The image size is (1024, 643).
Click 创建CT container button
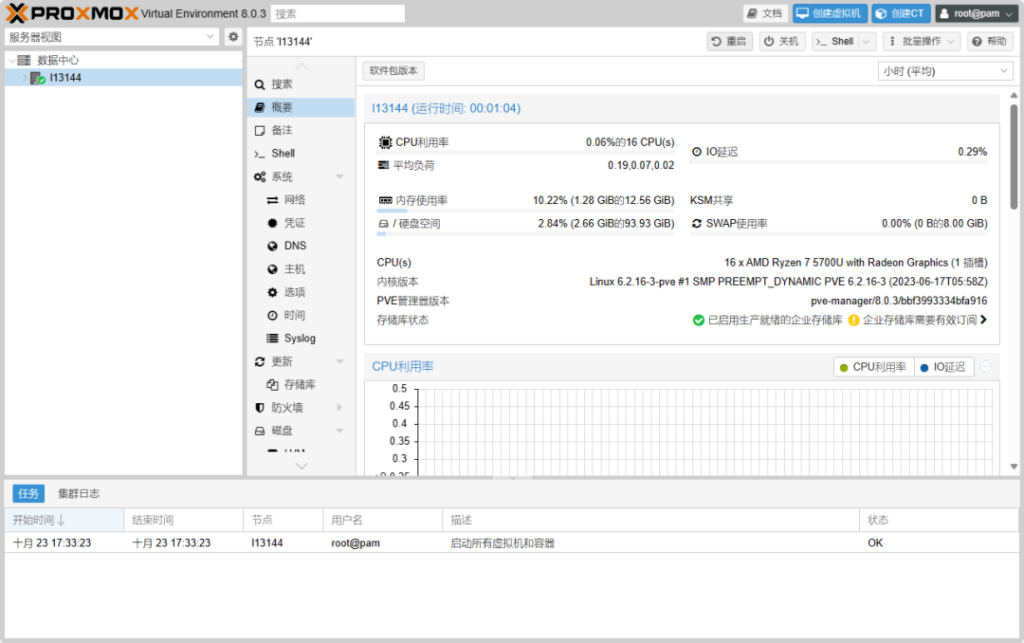pyautogui.click(x=900, y=14)
